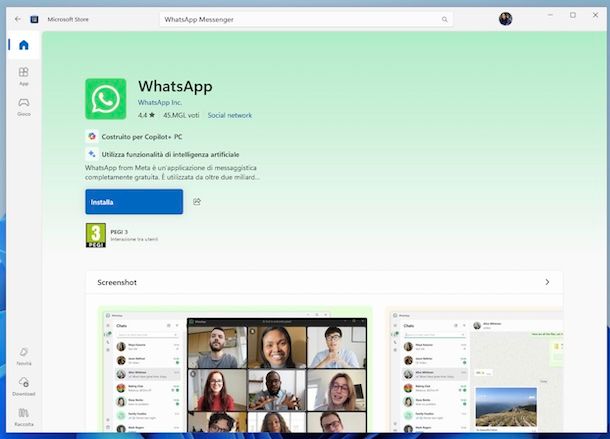610x439 pixels.
Task: Install WhatsApp with the Installa button
Action: point(134,202)
